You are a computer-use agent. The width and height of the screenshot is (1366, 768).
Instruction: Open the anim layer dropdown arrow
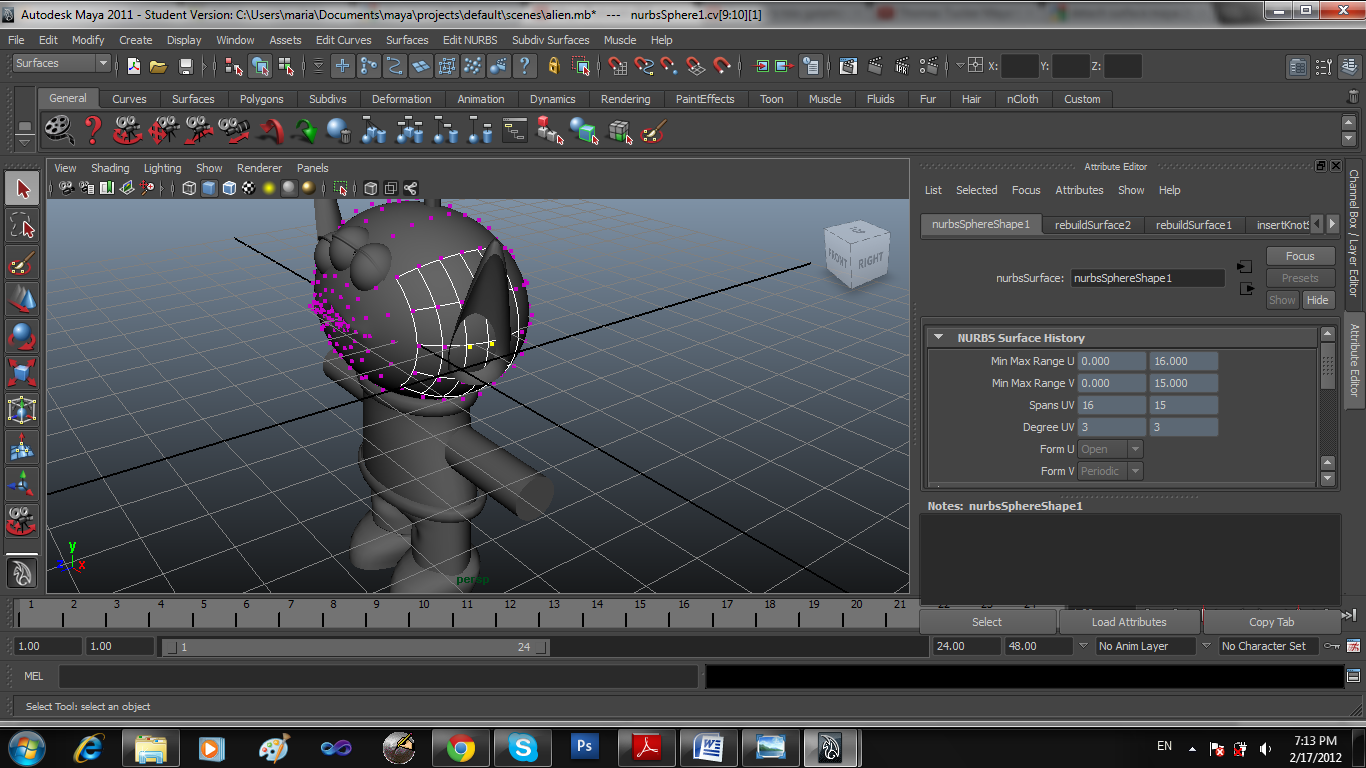[1084, 646]
